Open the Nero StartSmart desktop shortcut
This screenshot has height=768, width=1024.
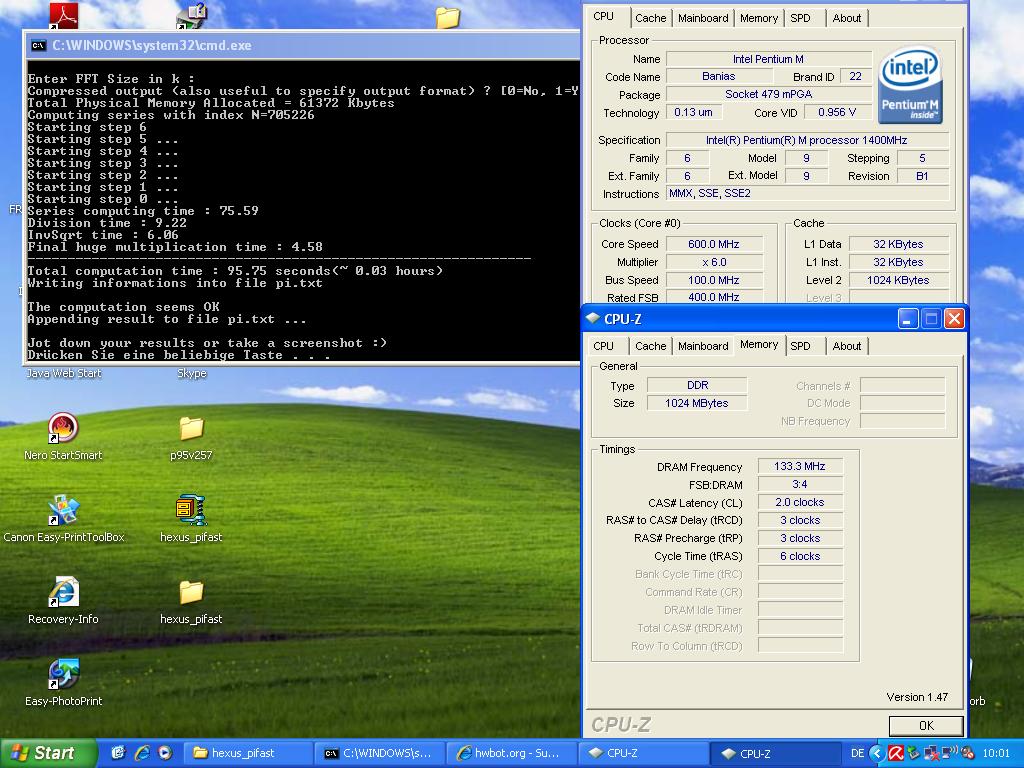coord(63,428)
